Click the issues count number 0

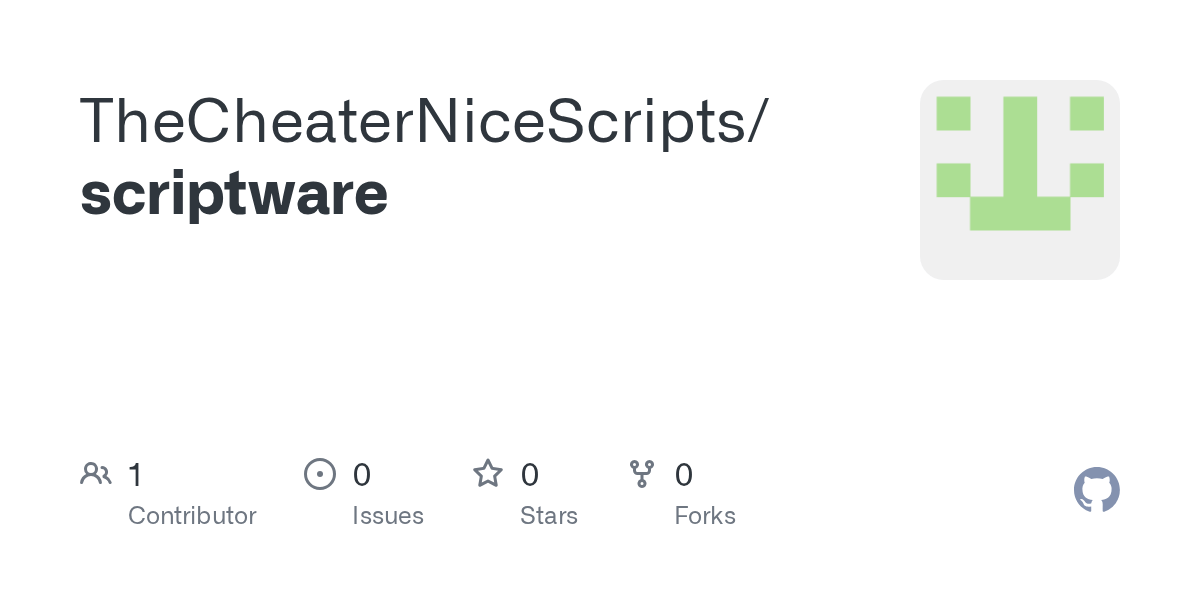click(362, 475)
